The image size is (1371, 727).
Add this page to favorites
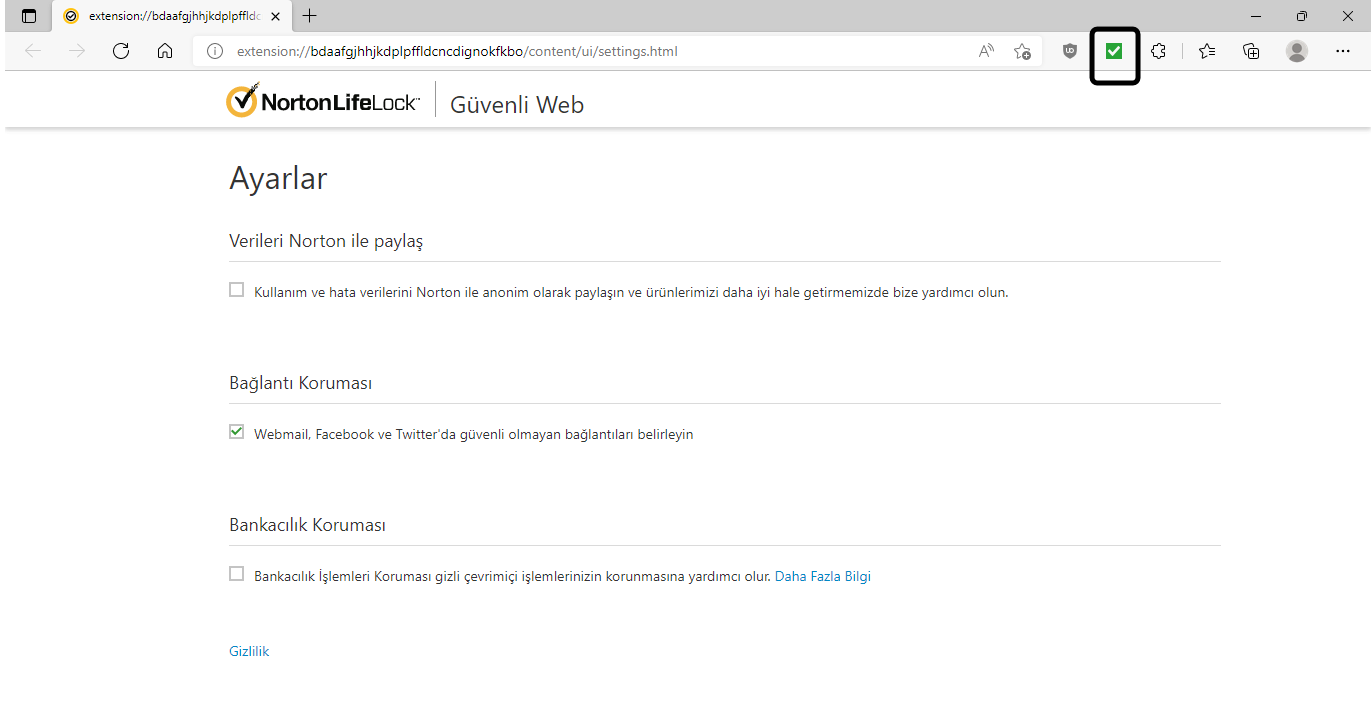point(1022,51)
